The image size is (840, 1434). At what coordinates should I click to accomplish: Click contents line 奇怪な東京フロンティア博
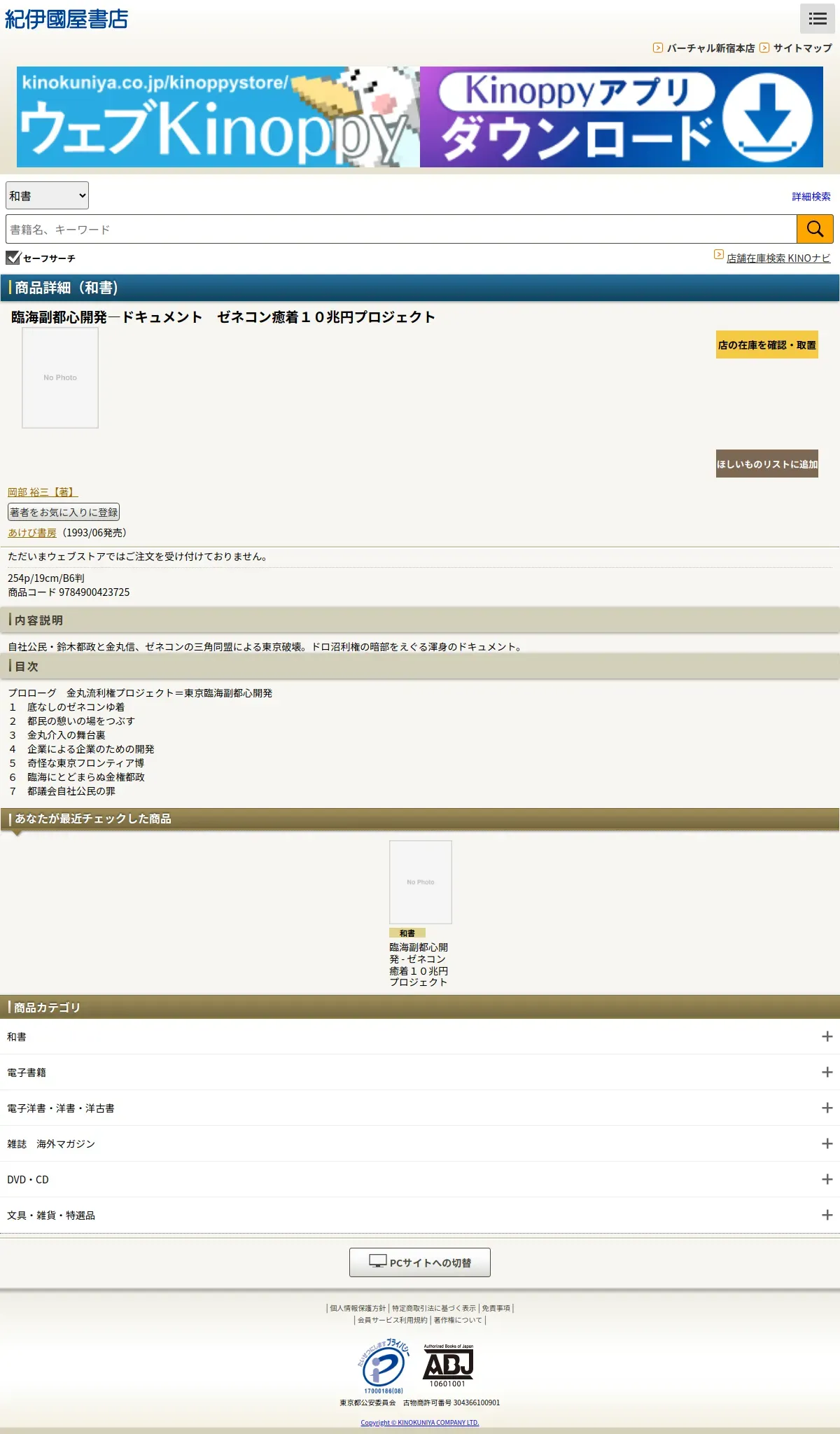[x=85, y=763]
